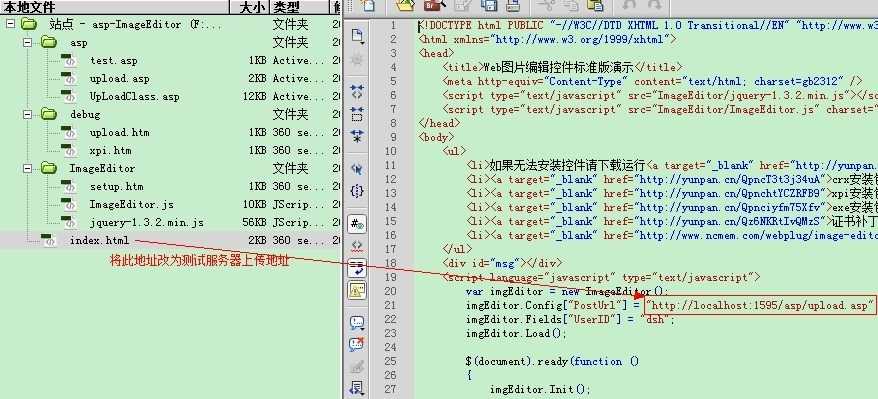This screenshot has width=878, height=399.
Task: Toggle Line Numbers in coding toolbar
Action: point(357,224)
